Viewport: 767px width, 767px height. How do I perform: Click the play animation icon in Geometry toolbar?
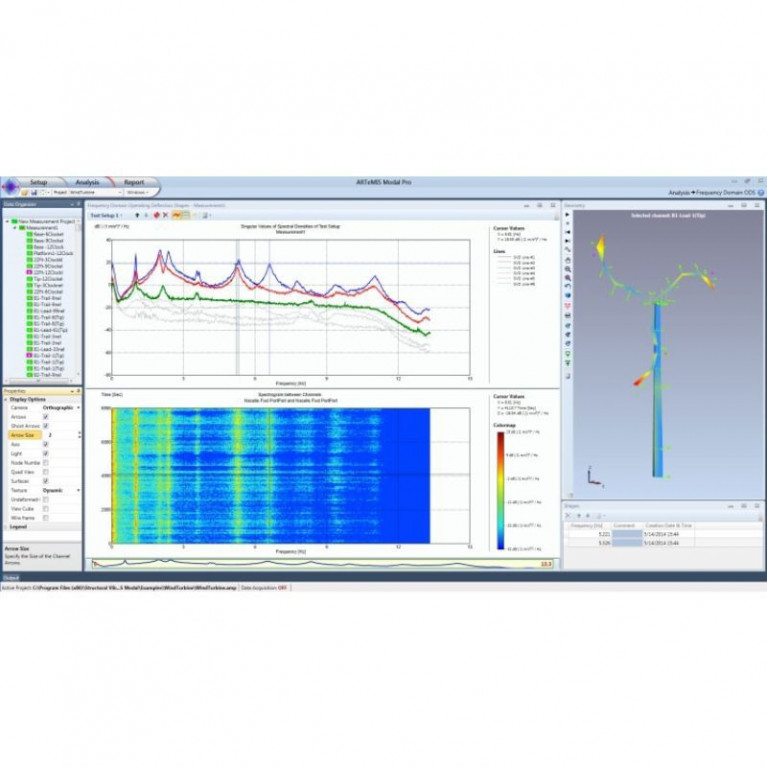pyautogui.click(x=568, y=215)
